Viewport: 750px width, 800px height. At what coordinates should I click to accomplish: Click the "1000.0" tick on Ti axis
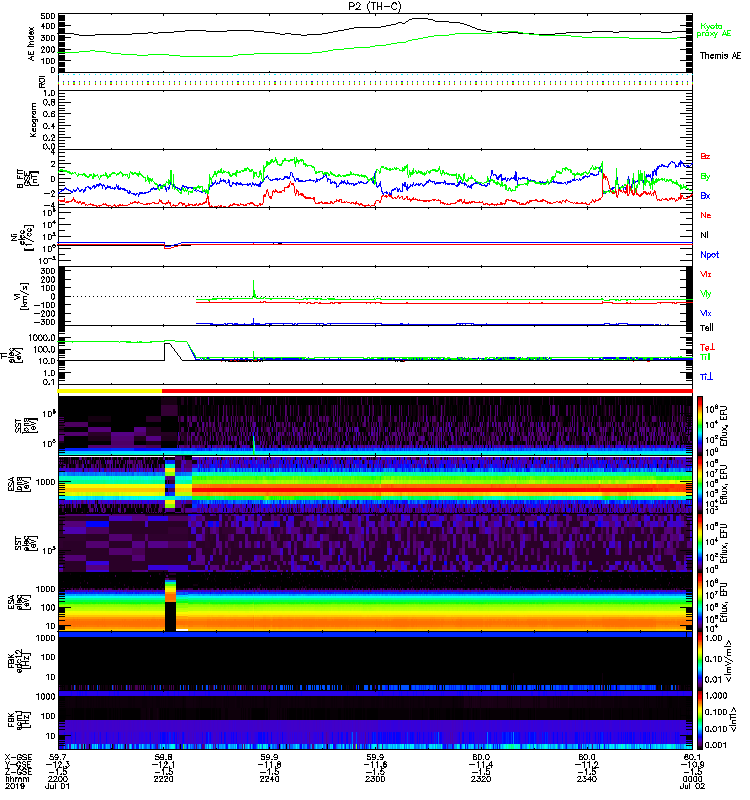(x=42, y=338)
